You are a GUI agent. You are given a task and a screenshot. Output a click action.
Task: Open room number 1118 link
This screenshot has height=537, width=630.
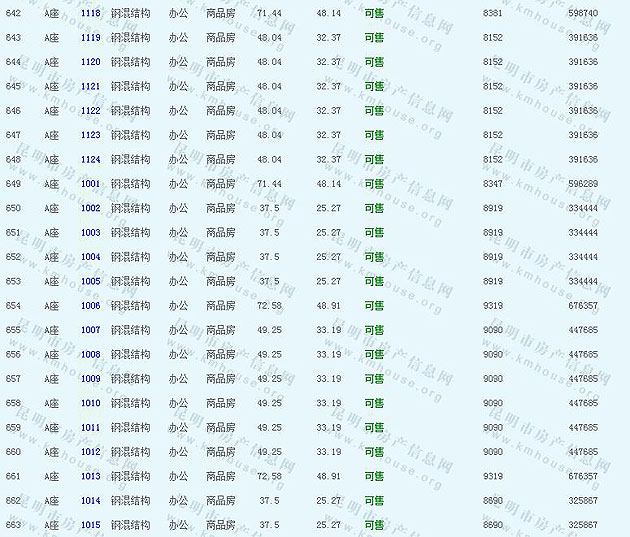[90, 13]
